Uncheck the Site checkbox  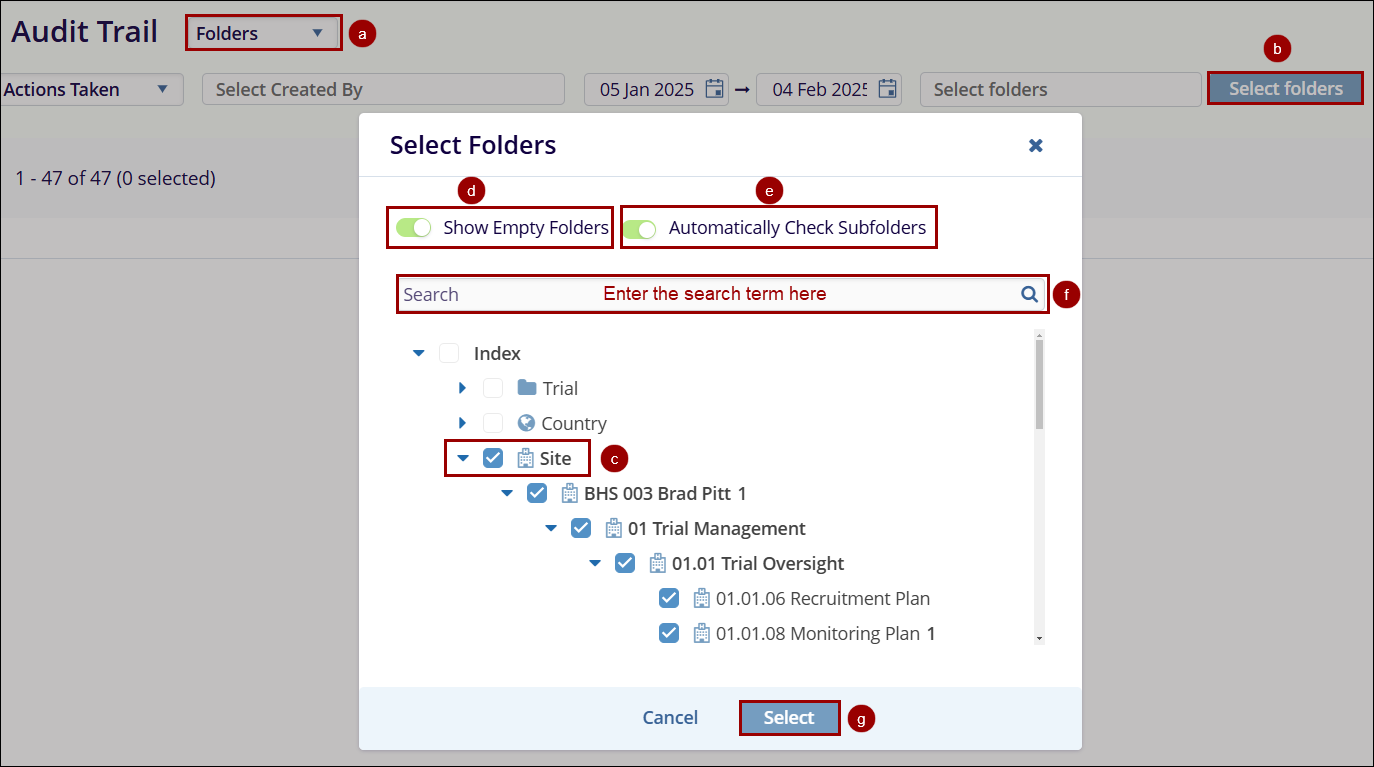click(493, 458)
